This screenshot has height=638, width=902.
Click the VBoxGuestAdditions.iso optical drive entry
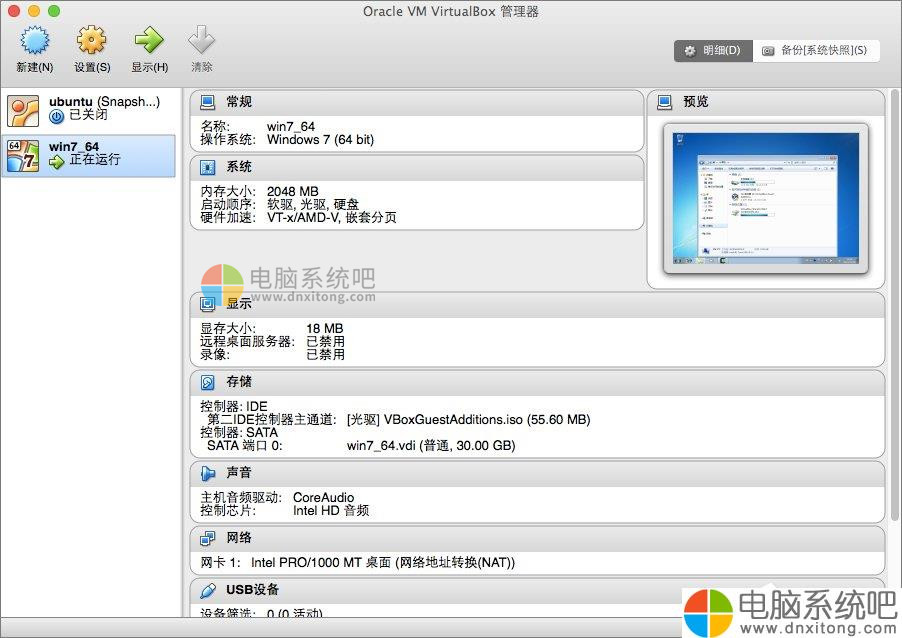coord(469,419)
